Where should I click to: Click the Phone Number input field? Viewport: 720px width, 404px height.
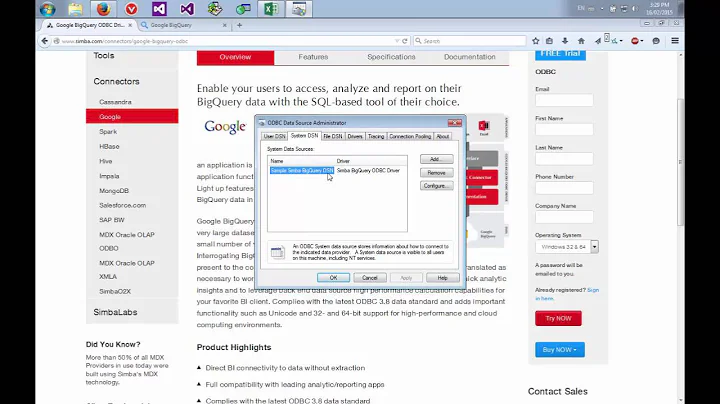click(564, 188)
